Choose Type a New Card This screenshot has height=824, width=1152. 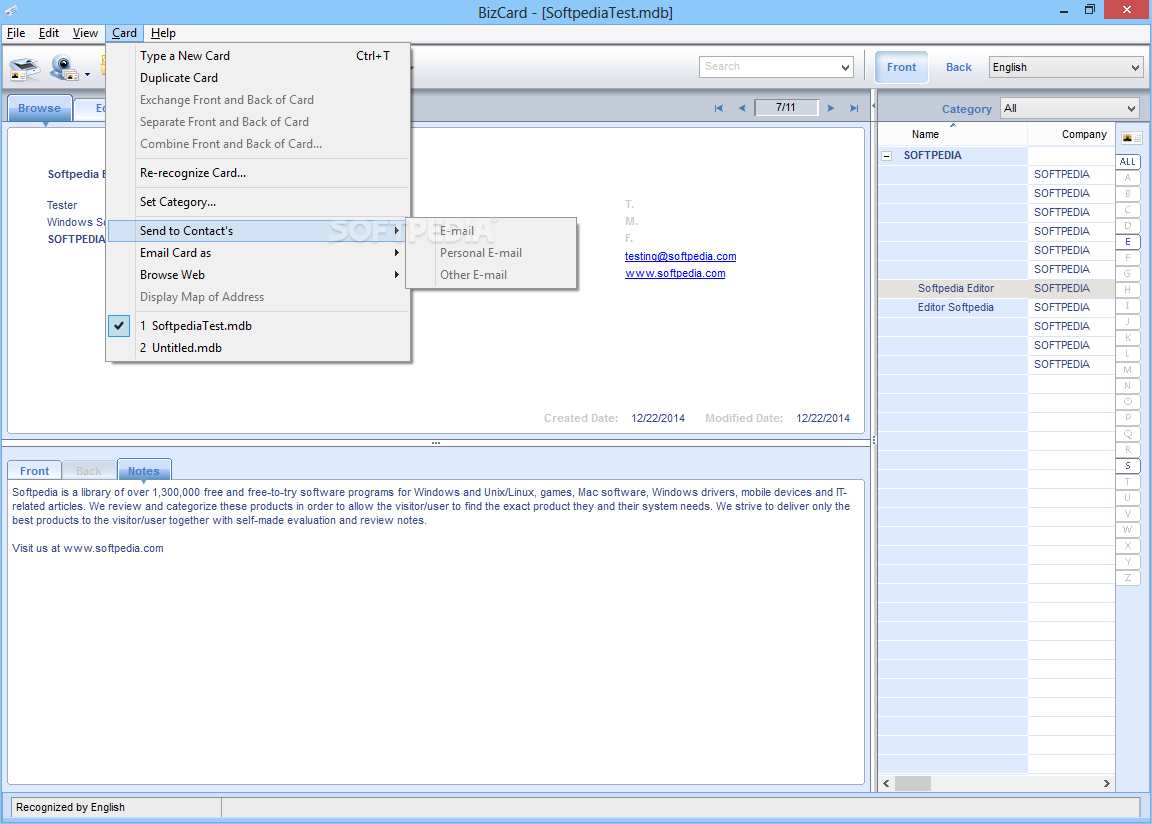(x=257, y=56)
